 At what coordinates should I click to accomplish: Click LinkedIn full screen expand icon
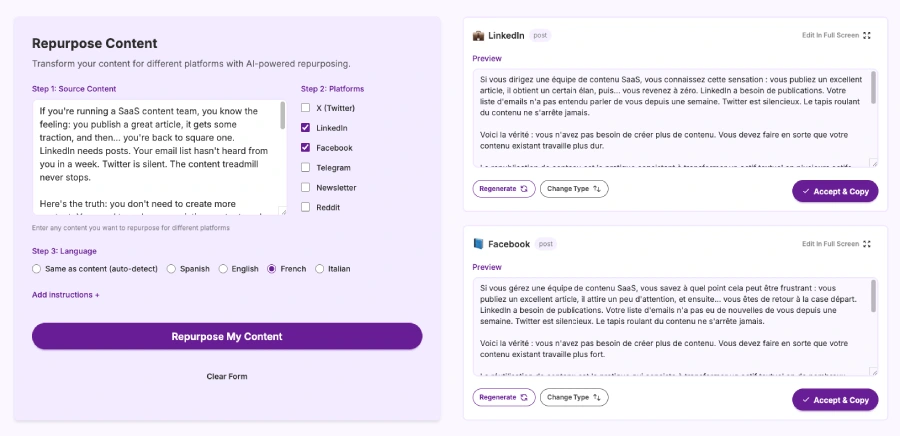867,36
